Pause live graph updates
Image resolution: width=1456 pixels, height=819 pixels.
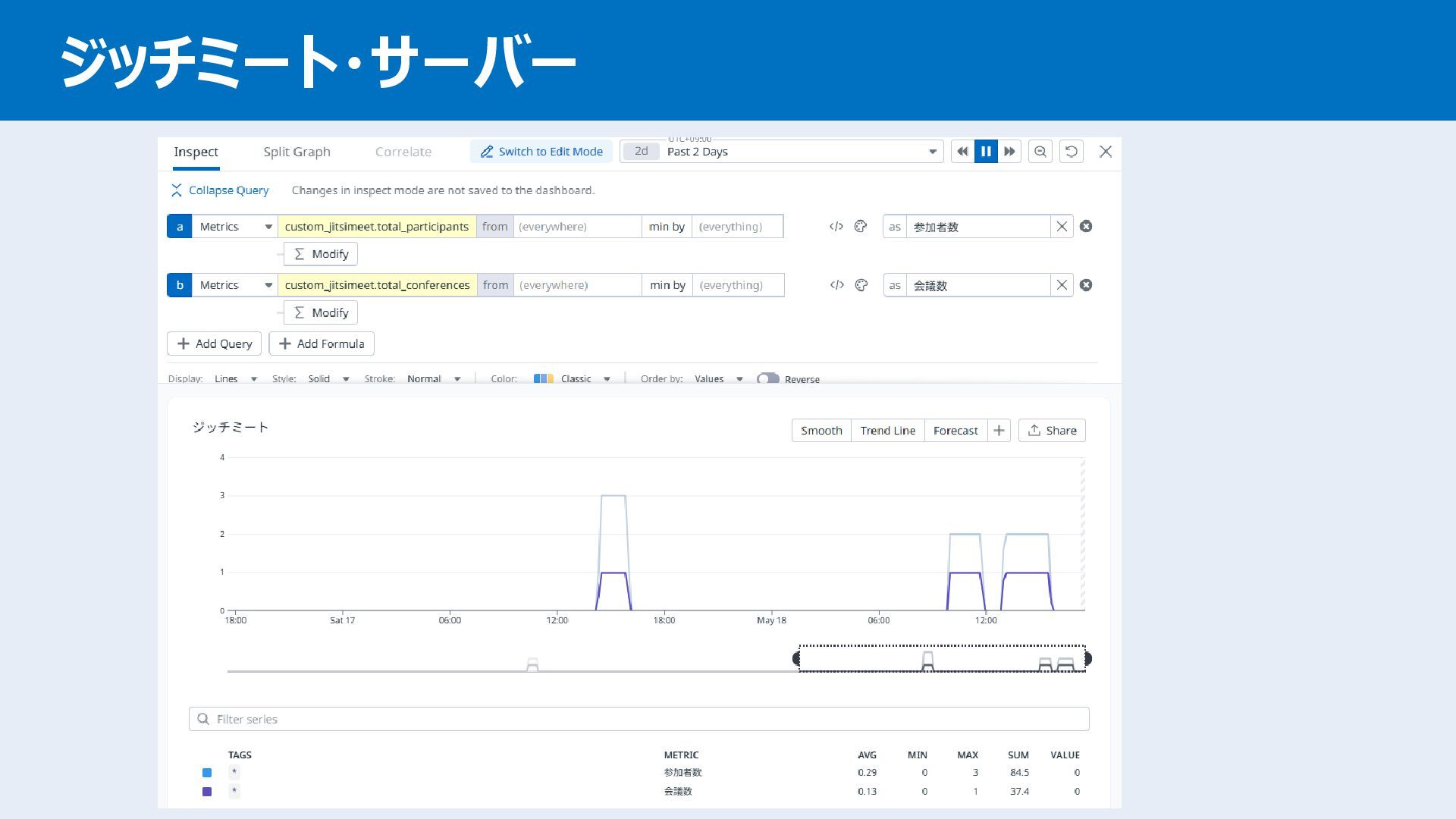(x=986, y=152)
